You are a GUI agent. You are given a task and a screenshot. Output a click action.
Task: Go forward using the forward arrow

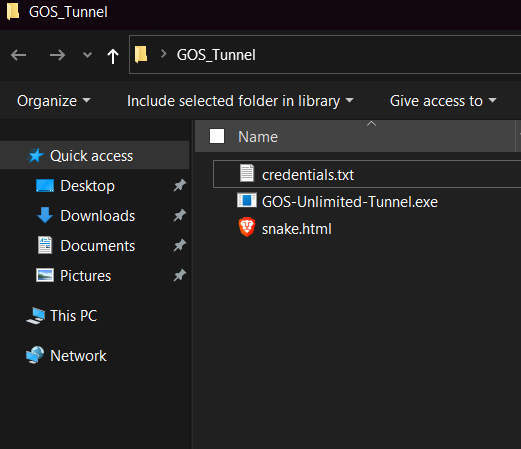(x=57, y=55)
